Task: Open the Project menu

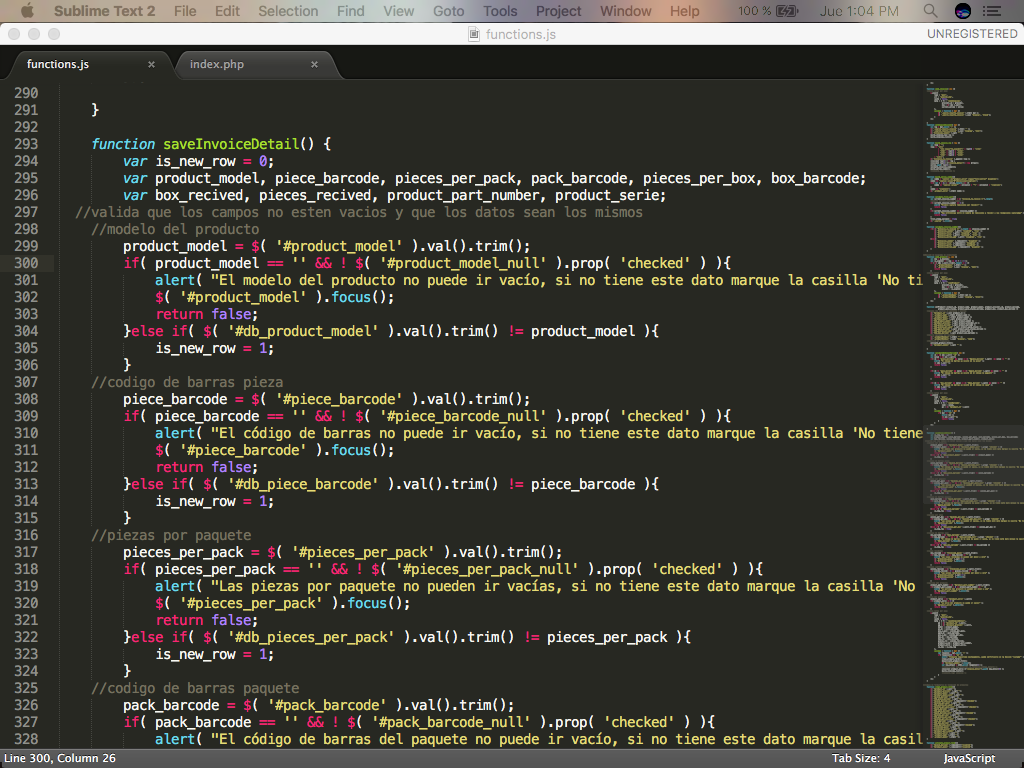Action: click(x=558, y=11)
